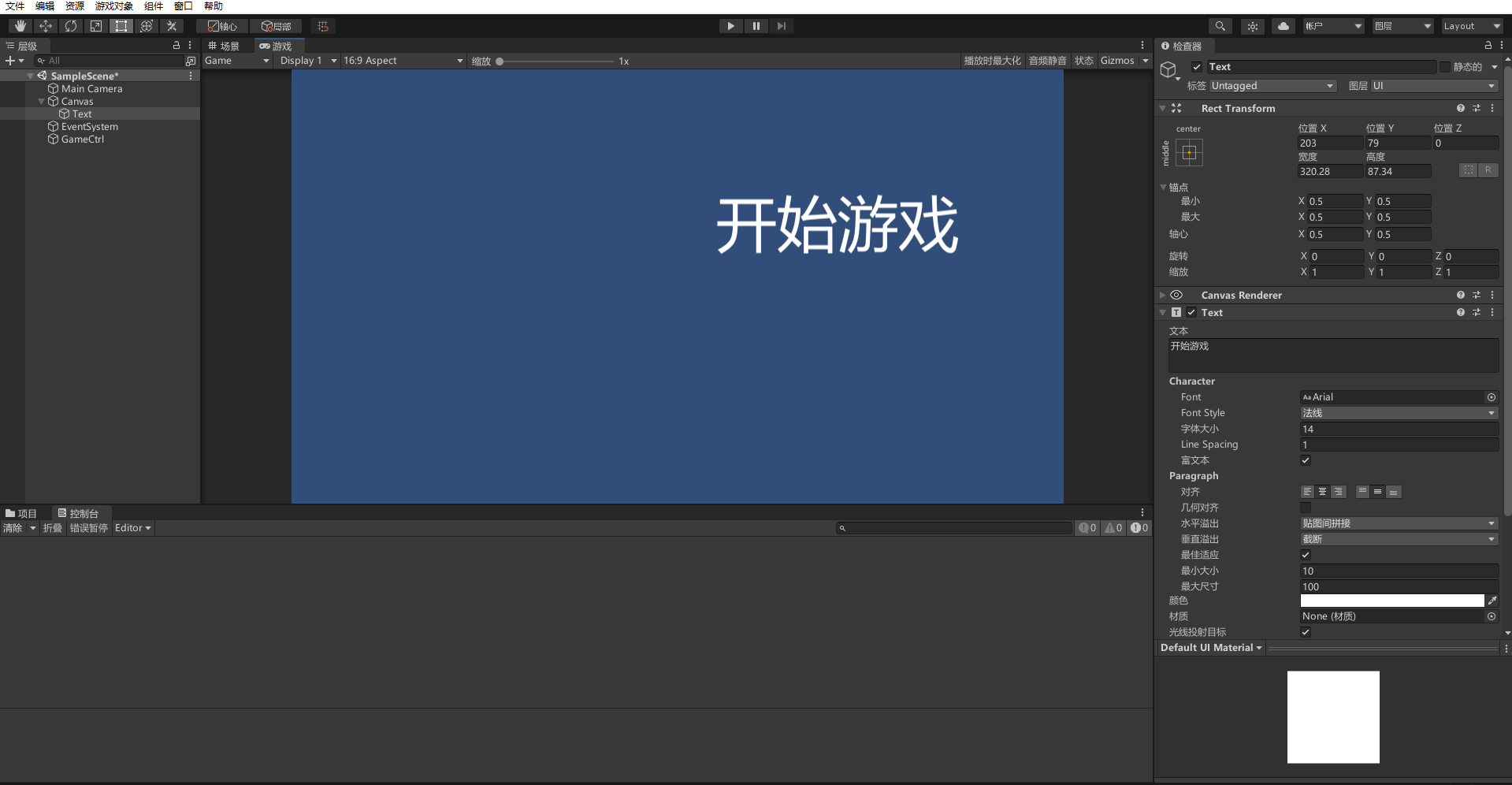Screen dimensions: 1512x785
Task: Toggle Align By Geometry checkbox
Action: click(1306, 508)
